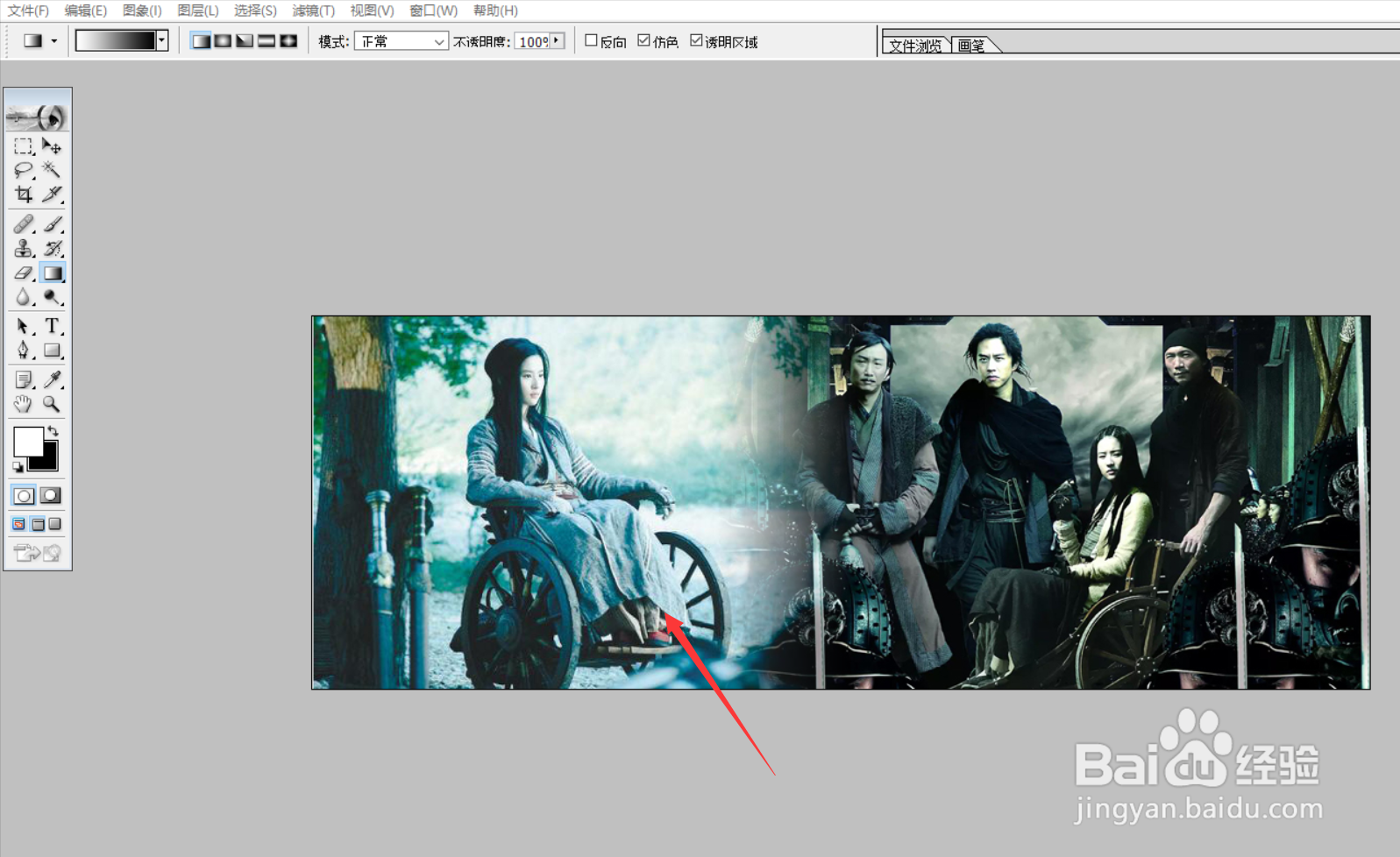Select the Eraser tool
This screenshot has width=1400, height=857.
(23, 273)
